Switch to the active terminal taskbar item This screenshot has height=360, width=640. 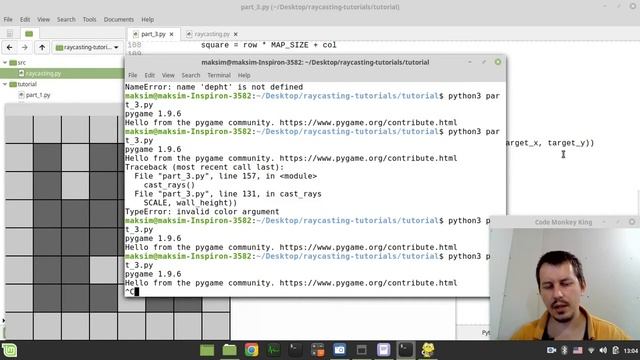406,350
